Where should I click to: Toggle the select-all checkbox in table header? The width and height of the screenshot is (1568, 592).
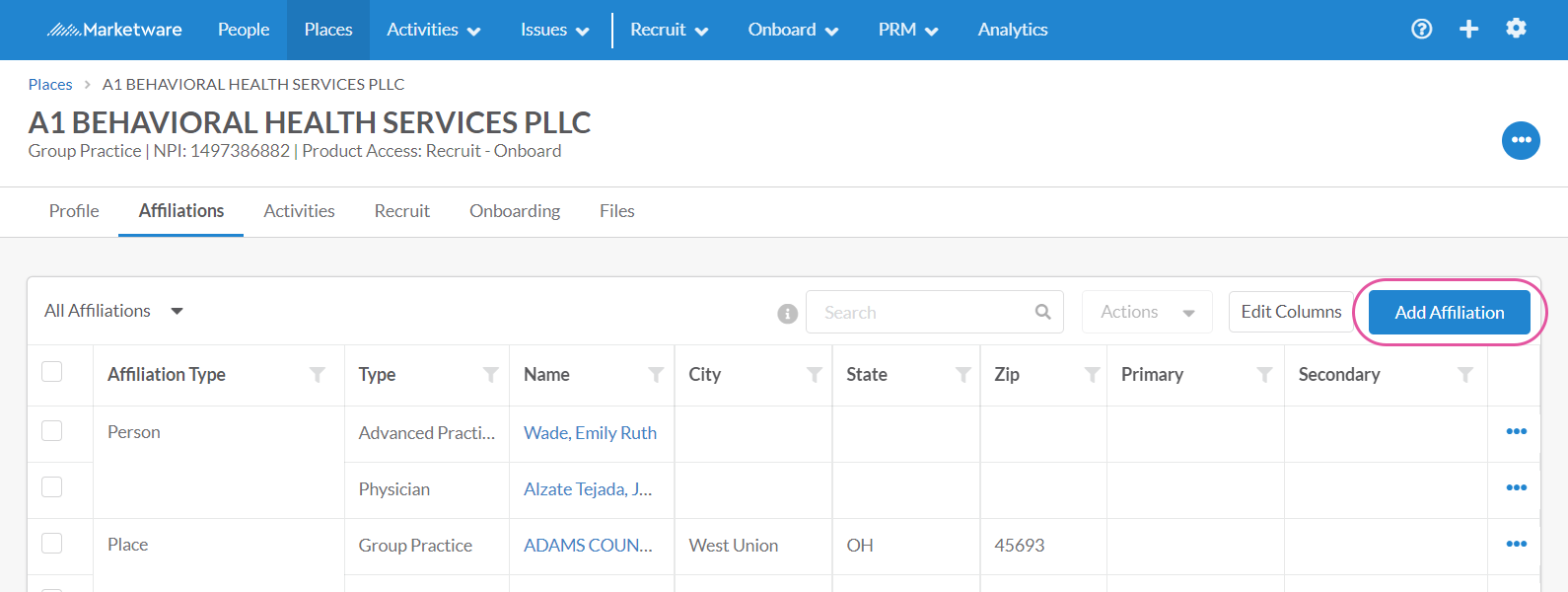52,371
